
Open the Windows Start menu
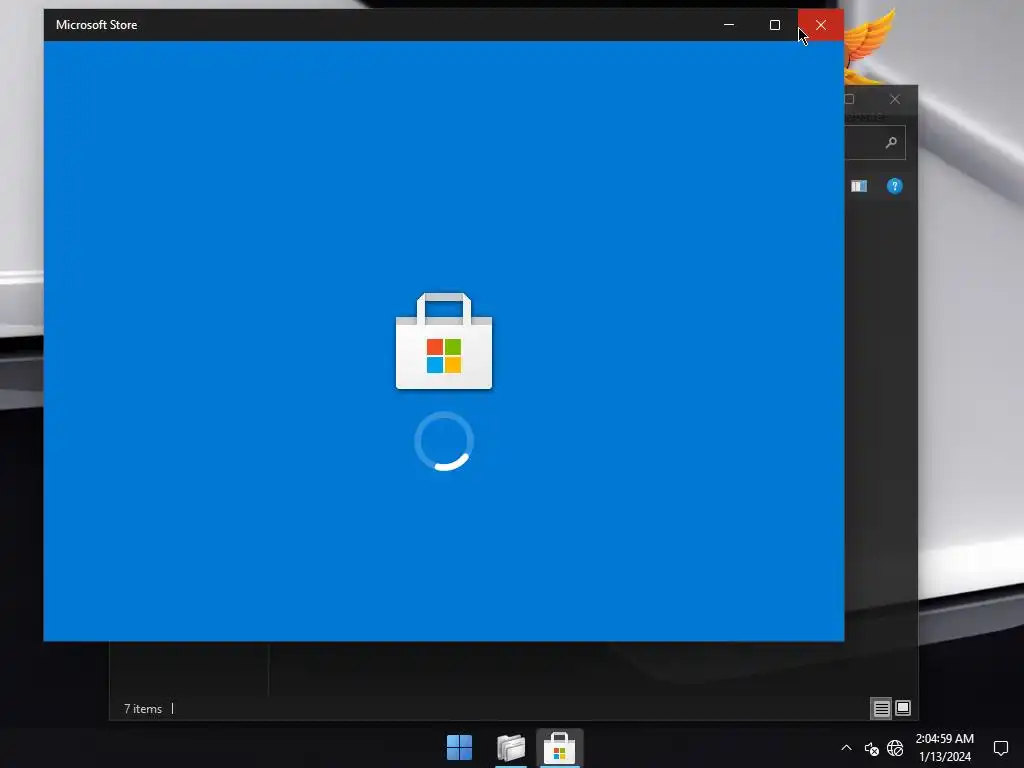pyautogui.click(x=459, y=747)
